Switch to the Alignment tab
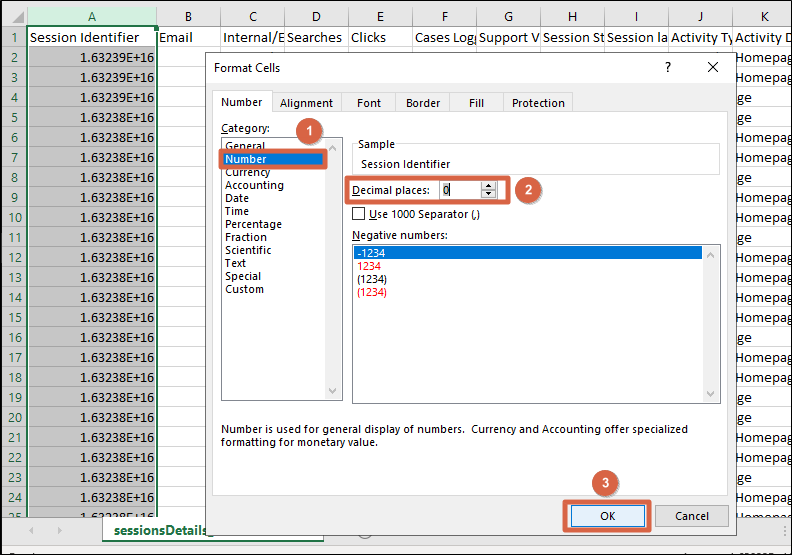The image size is (792, 555). click(x=306, y=103)
